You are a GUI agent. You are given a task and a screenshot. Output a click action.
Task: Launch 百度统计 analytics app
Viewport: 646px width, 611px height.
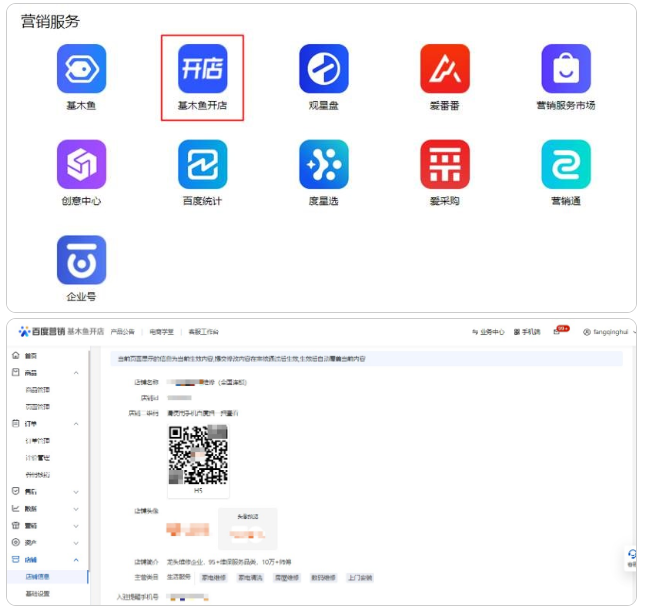click(202, 164)
